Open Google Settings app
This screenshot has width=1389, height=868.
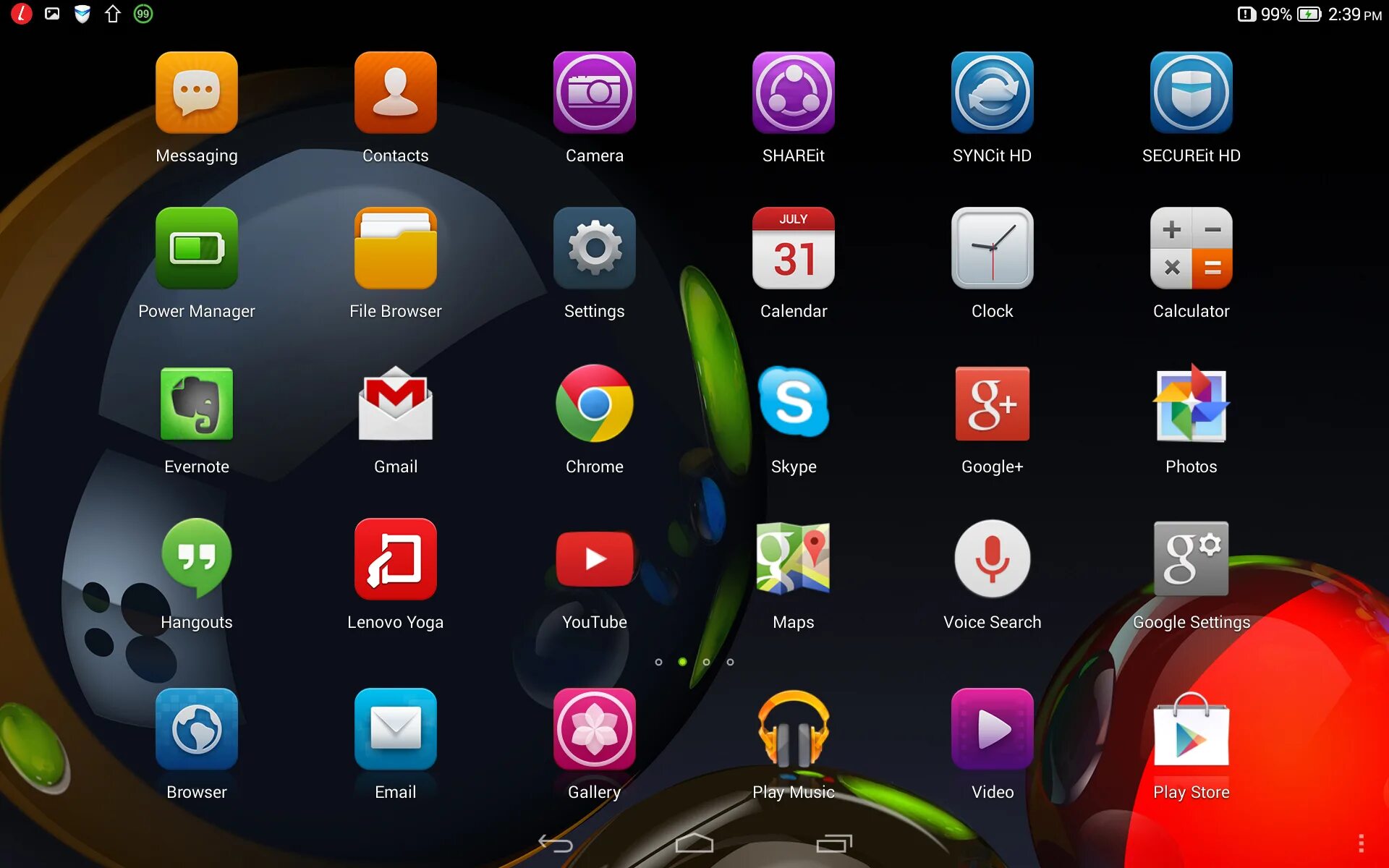(x=1191, y=559)
